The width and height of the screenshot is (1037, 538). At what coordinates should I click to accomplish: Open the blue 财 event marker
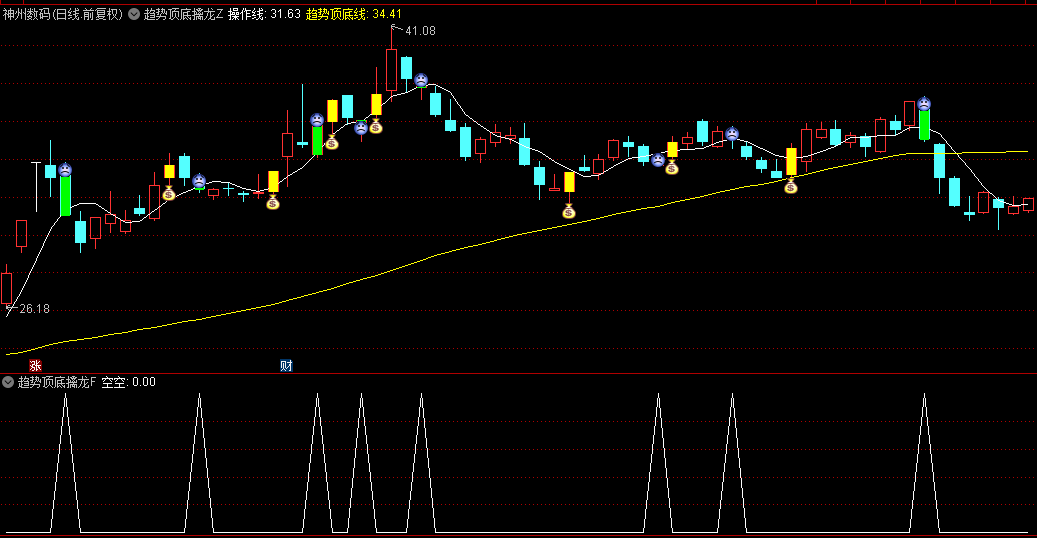[x=286, y=365]
